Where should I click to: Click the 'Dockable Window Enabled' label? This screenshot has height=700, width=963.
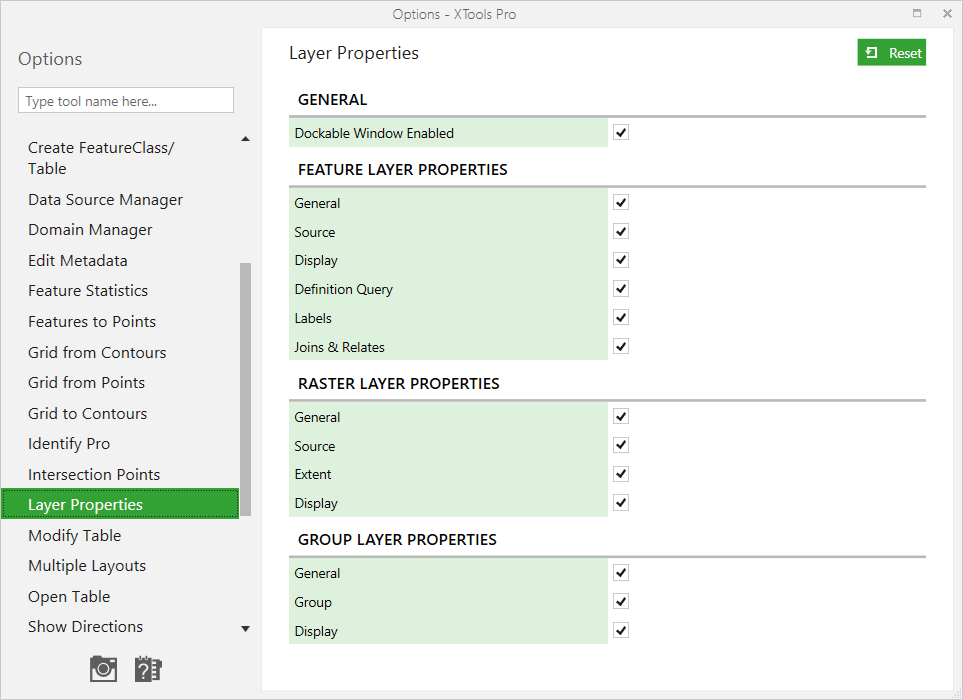pos(374,133)
